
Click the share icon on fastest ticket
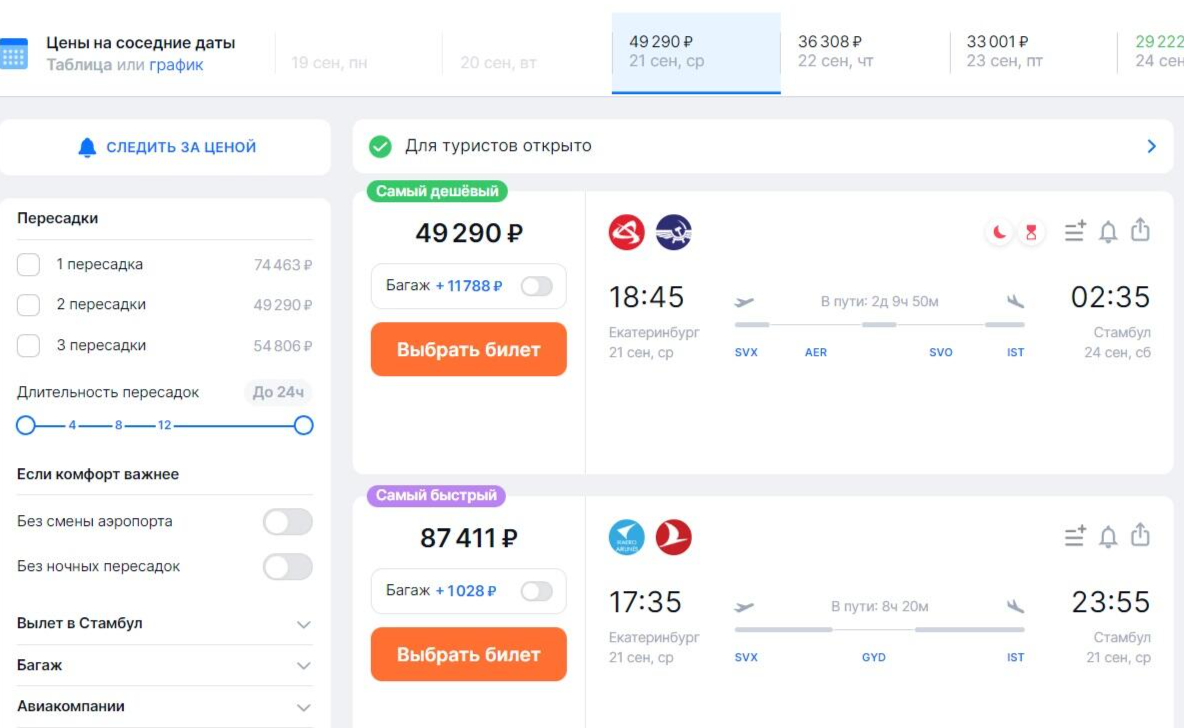1140,537
